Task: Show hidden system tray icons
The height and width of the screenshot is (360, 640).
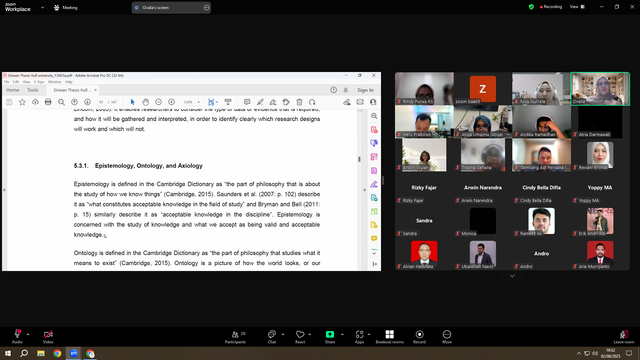Action: click(578, 353)
